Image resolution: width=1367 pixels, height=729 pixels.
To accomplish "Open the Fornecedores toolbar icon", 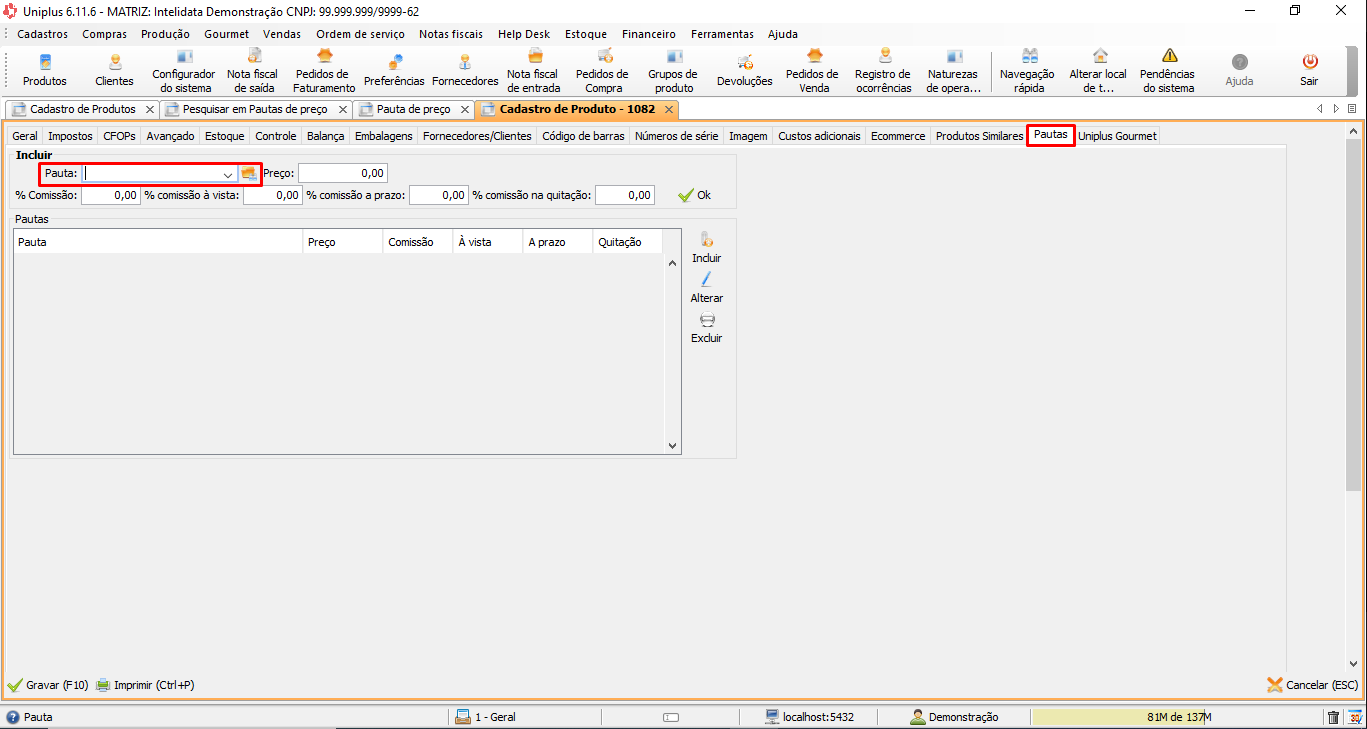I will (465, 70).
